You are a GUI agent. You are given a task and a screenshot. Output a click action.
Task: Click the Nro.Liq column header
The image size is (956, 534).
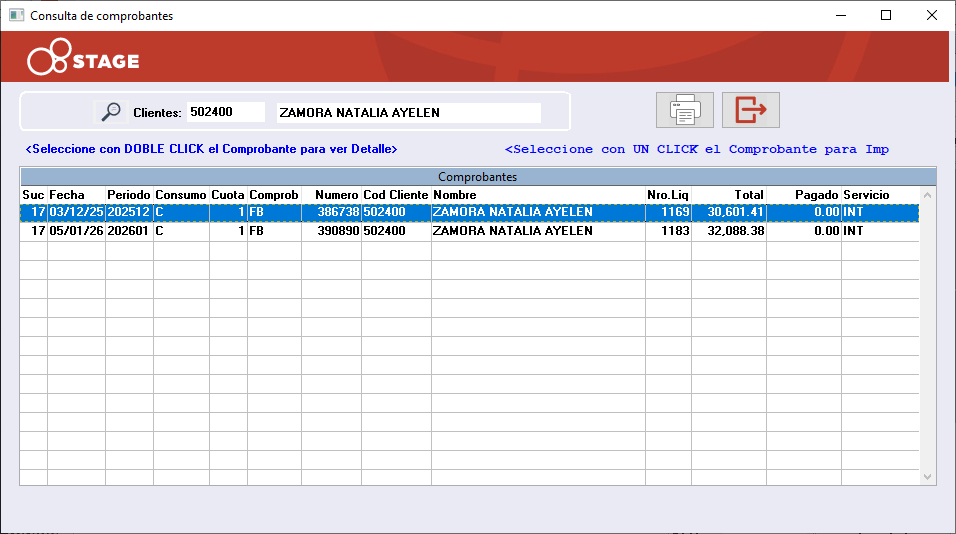coord(668,194)
